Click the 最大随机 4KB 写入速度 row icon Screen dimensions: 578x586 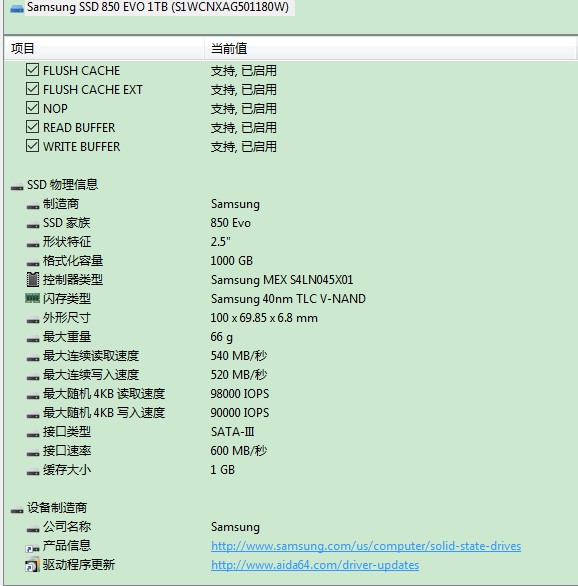coord(33,415)
